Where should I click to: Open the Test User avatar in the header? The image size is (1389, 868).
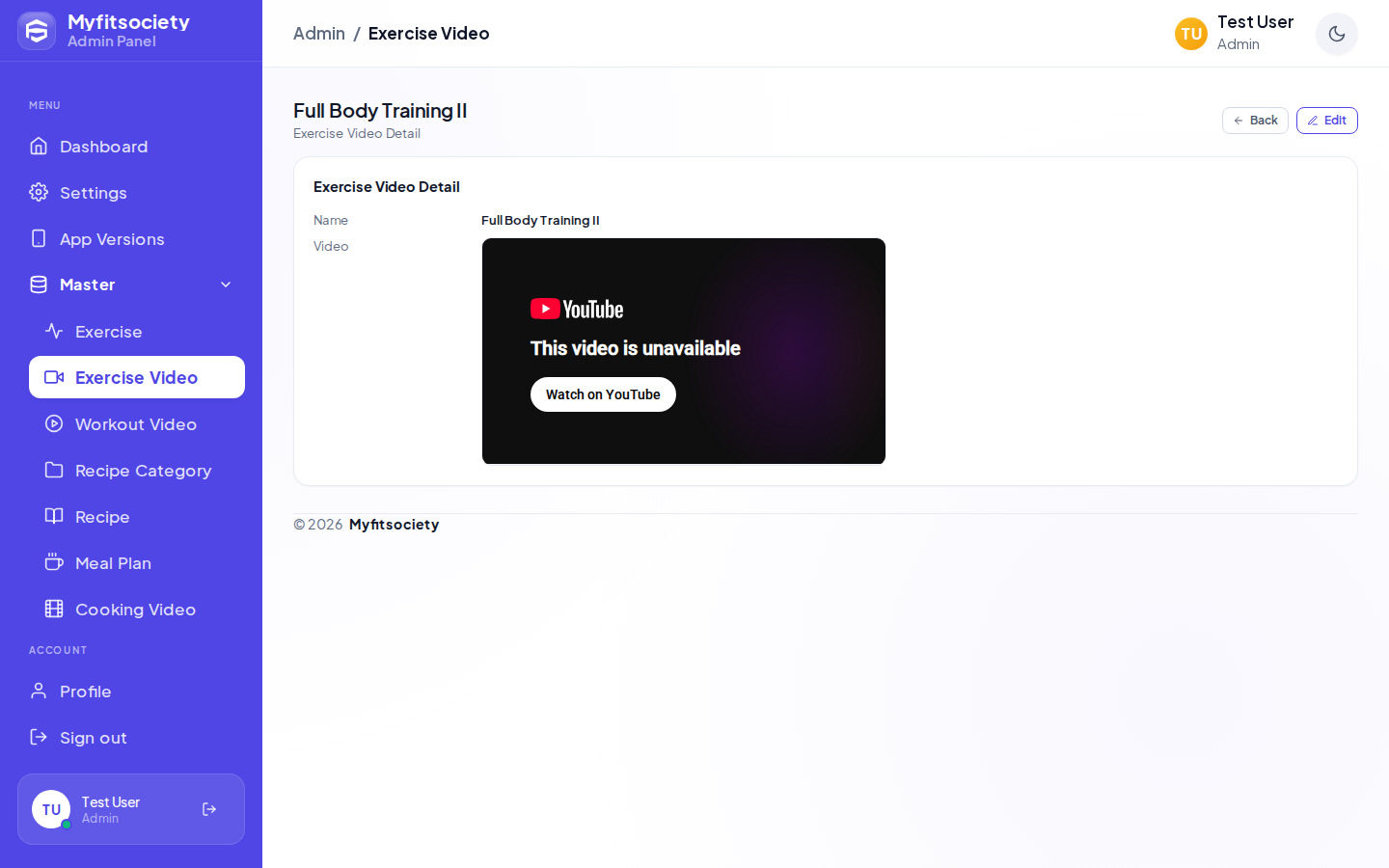click(1191, 34)
